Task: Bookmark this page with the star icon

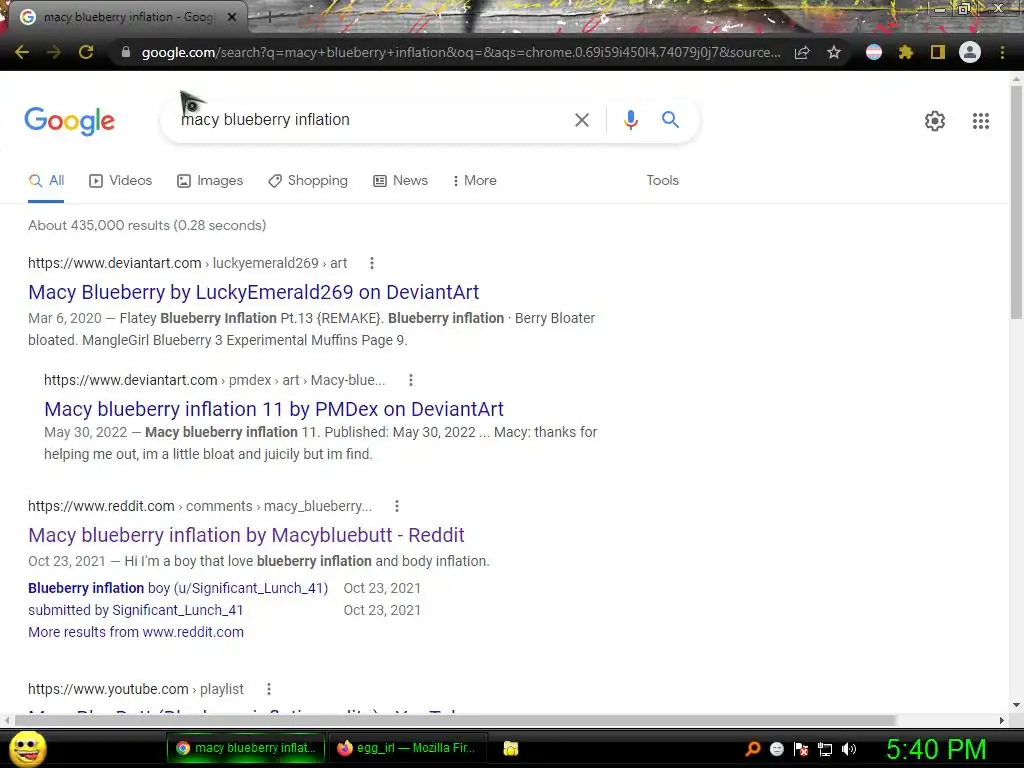Action: coord(834,52)
